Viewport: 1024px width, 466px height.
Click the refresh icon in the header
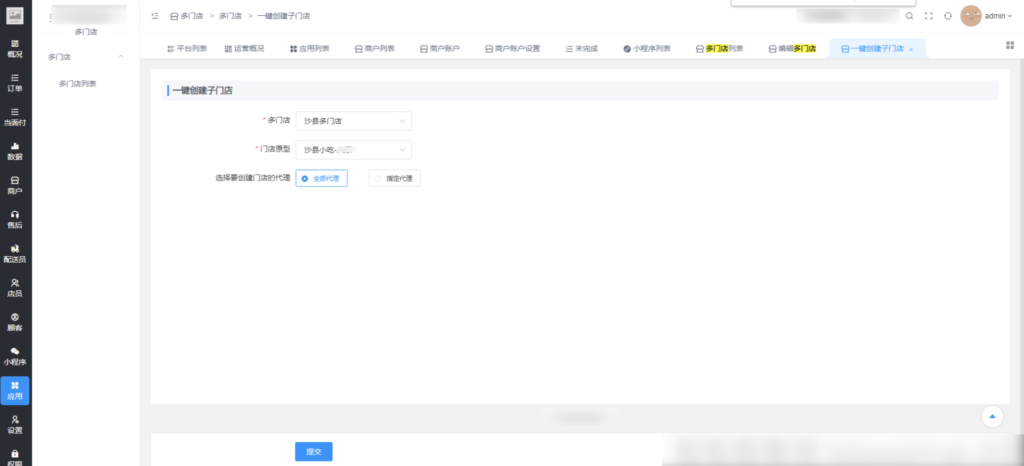coord(948,16)
